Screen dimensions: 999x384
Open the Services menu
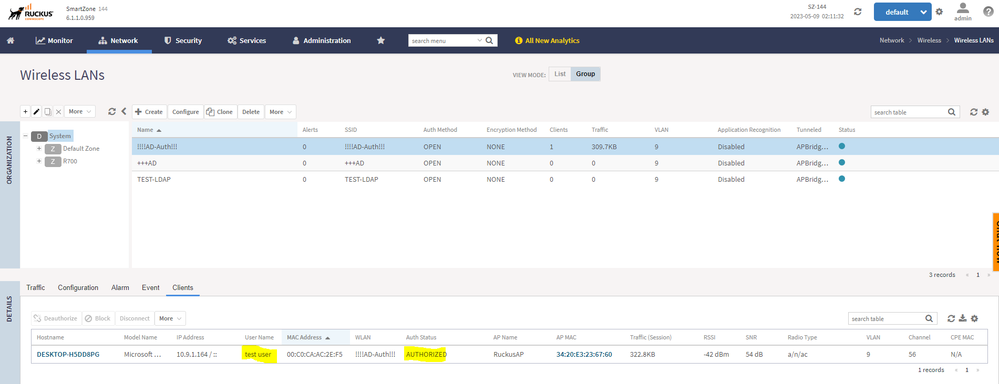coord(247,41)
